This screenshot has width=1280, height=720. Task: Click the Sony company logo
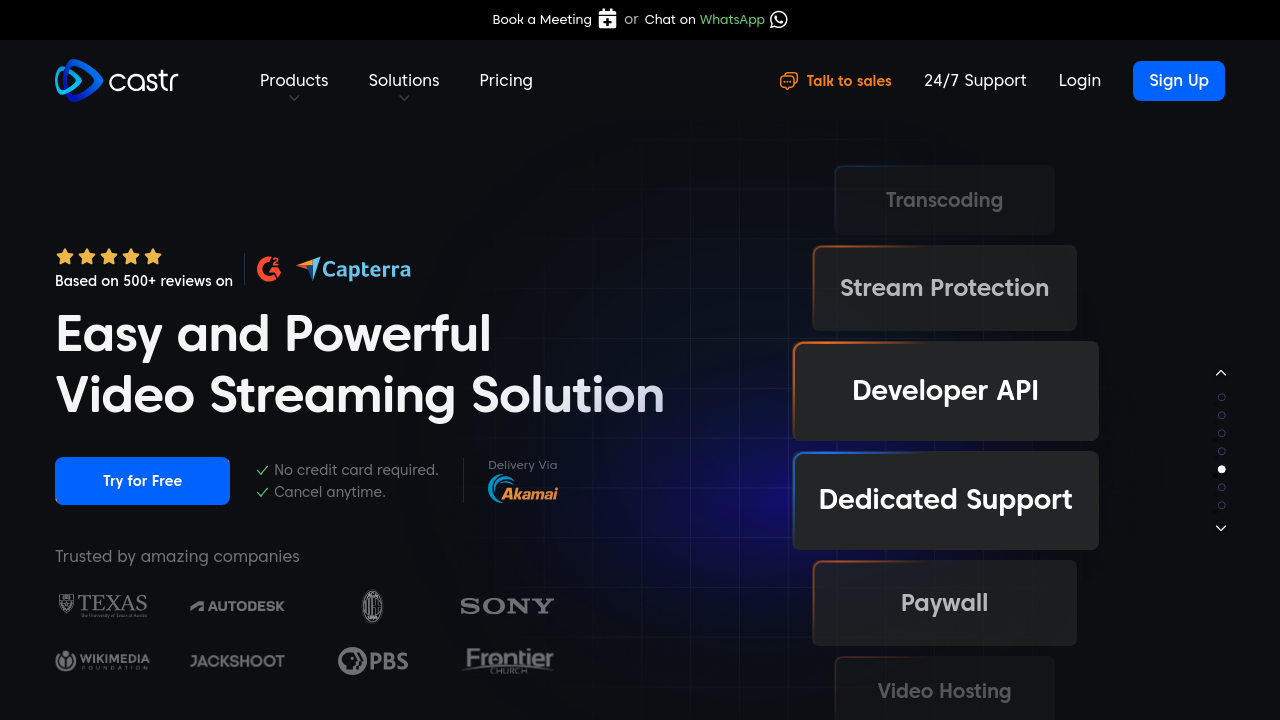click(507, 606)
